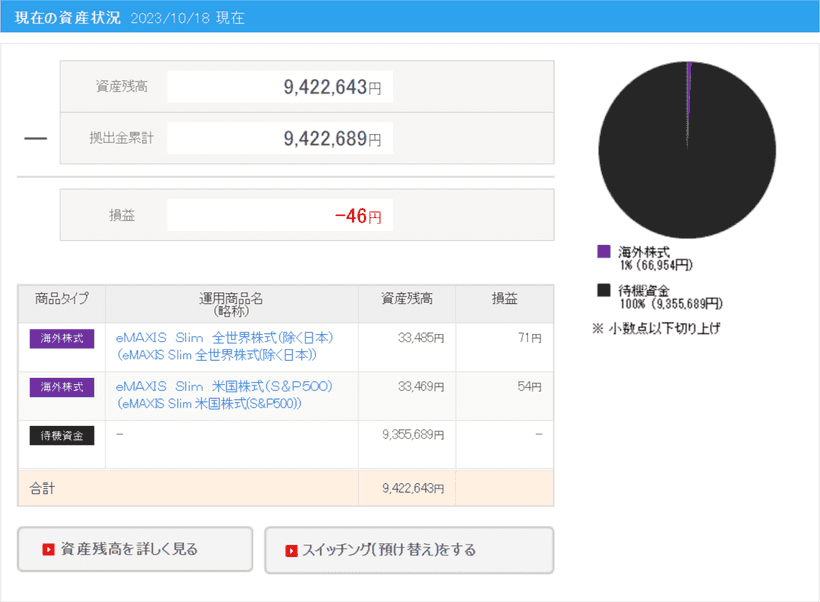This screenshot has height=602, width=820.
Task: Click the black 待機資金 legend marker
Action: pyautogui.click(x=602, y=289)
